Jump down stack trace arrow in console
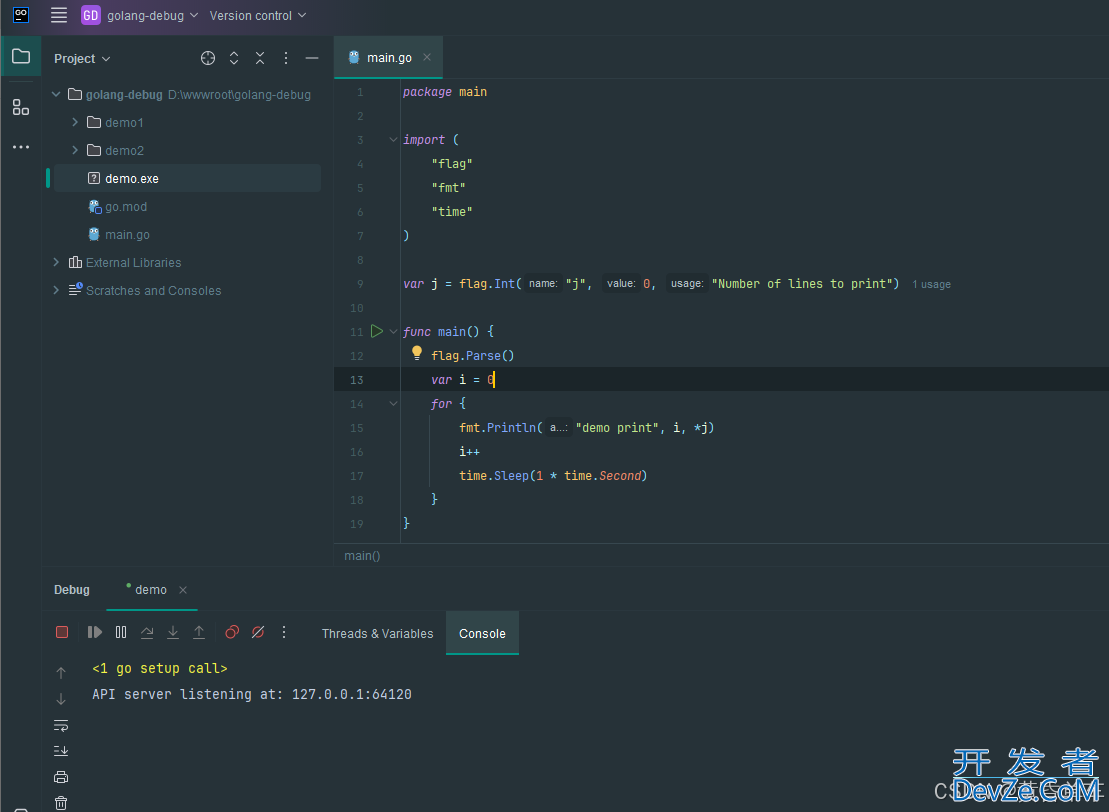1109x812 pixels. pos(62,699)
